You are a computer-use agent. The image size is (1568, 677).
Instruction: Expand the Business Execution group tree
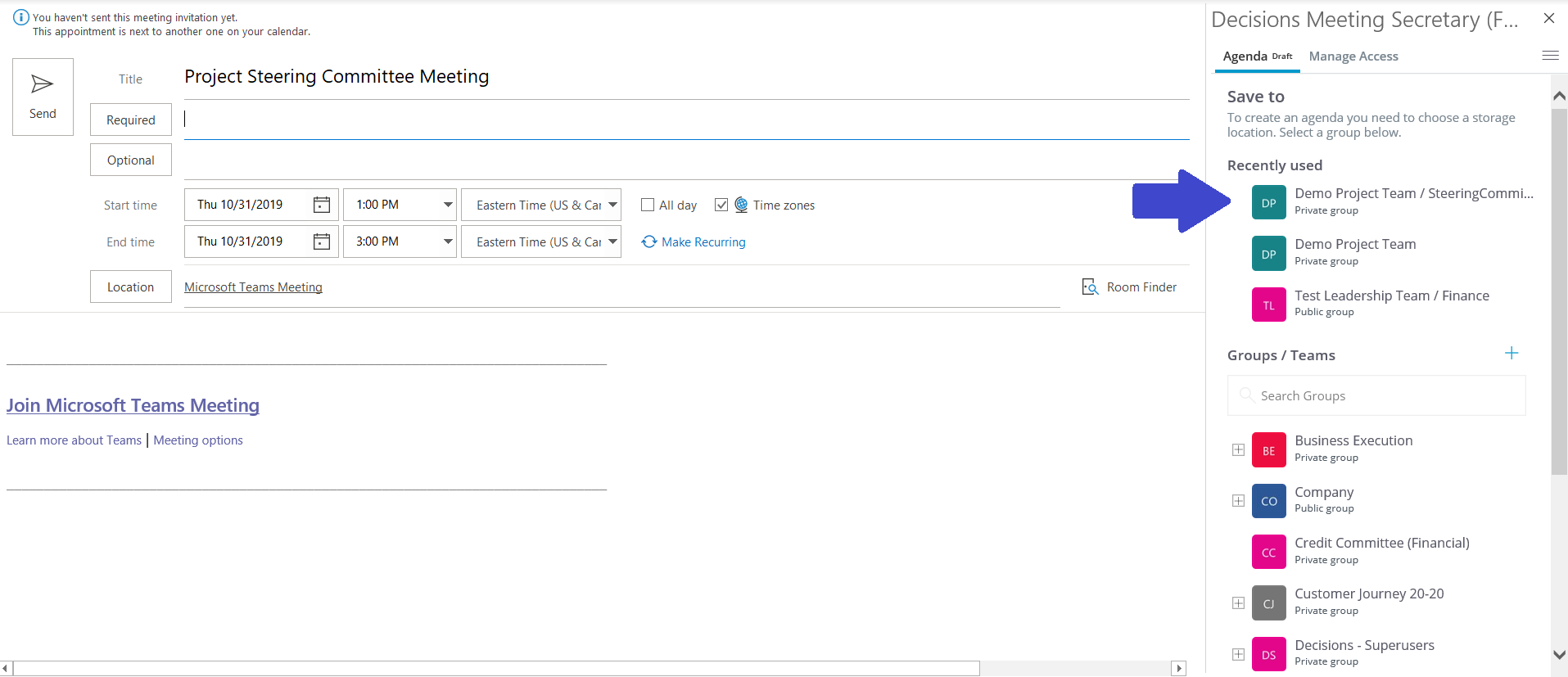coord(1238,450)
